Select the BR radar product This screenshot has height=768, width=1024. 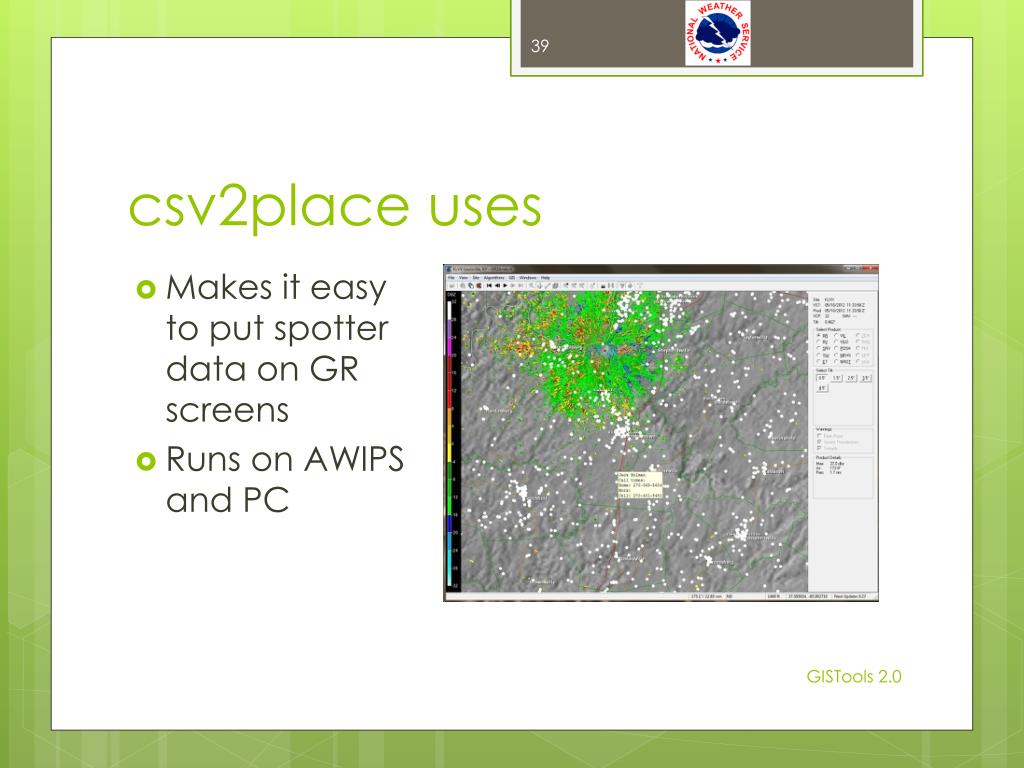(x=822, y=336)
